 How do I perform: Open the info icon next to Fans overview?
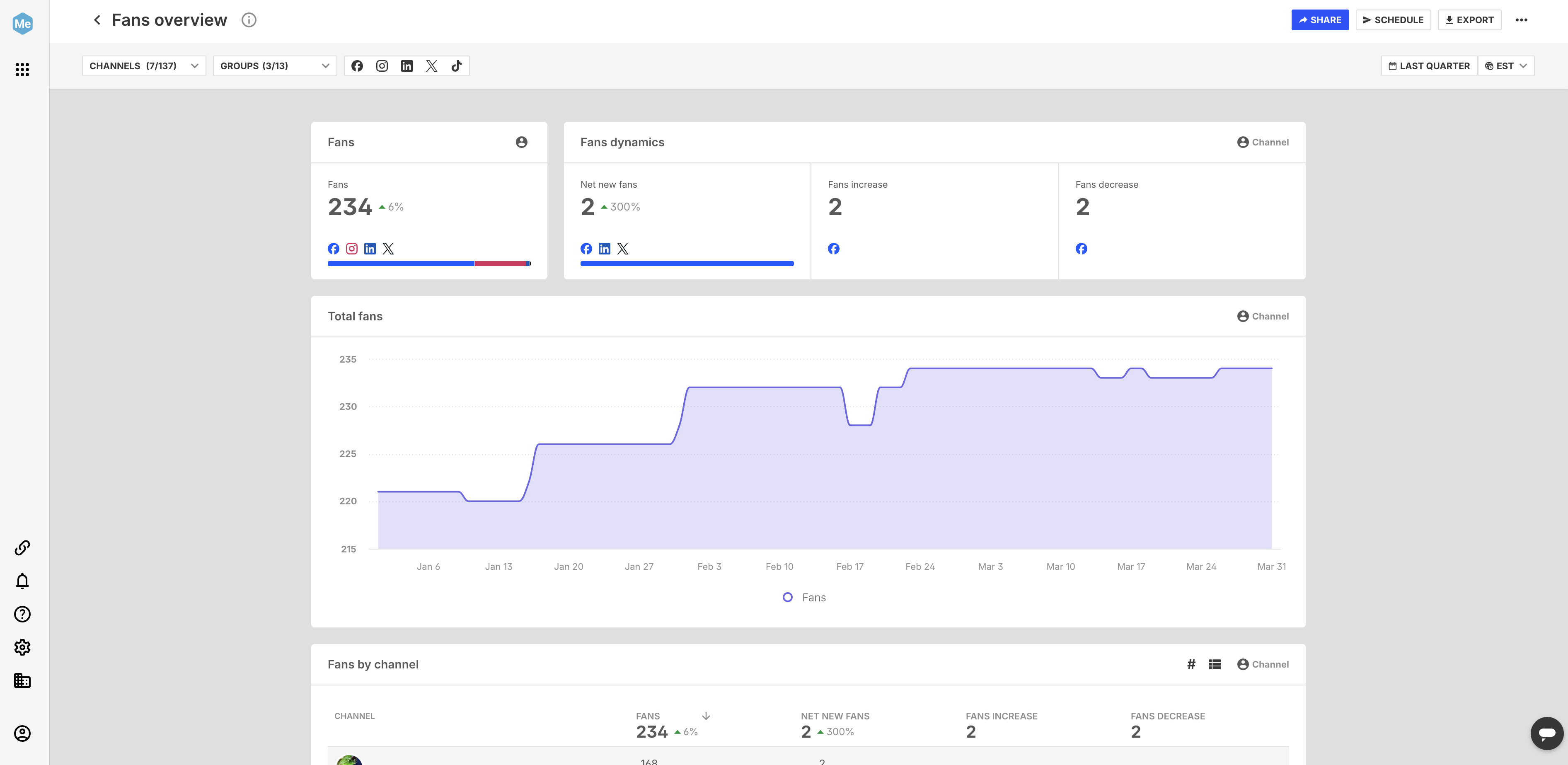pos(249,20)
